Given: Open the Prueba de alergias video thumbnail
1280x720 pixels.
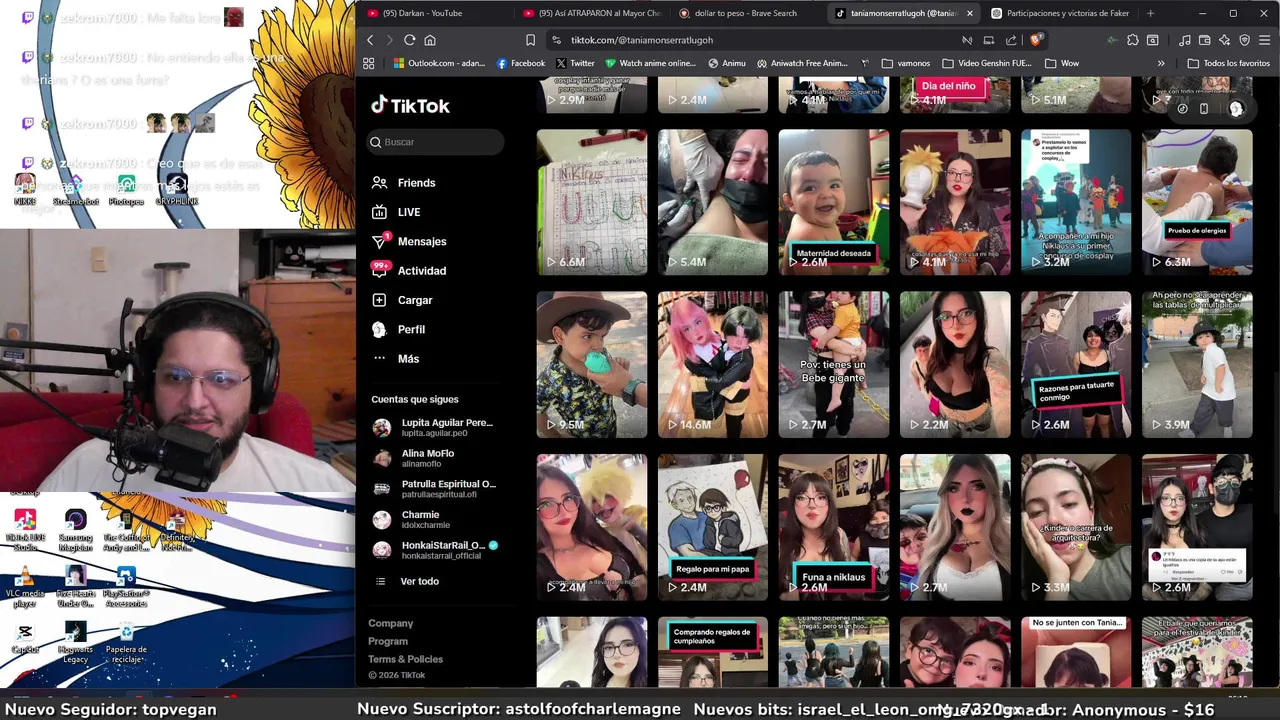Looking at the screenshot, I should pyautogui.click(x=1197, y=202).
